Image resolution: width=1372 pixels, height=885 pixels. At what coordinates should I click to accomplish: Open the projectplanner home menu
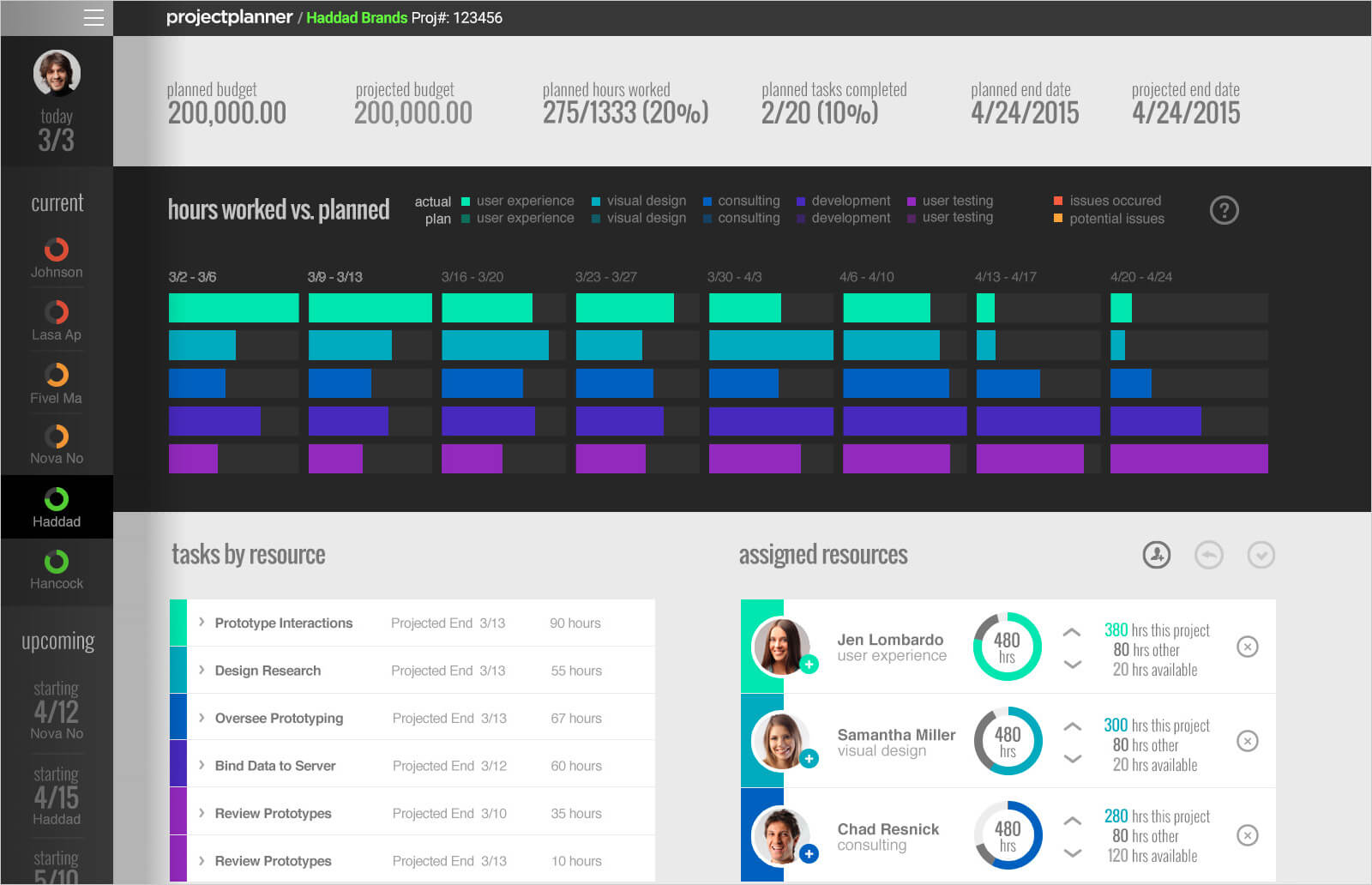point(230,16)
